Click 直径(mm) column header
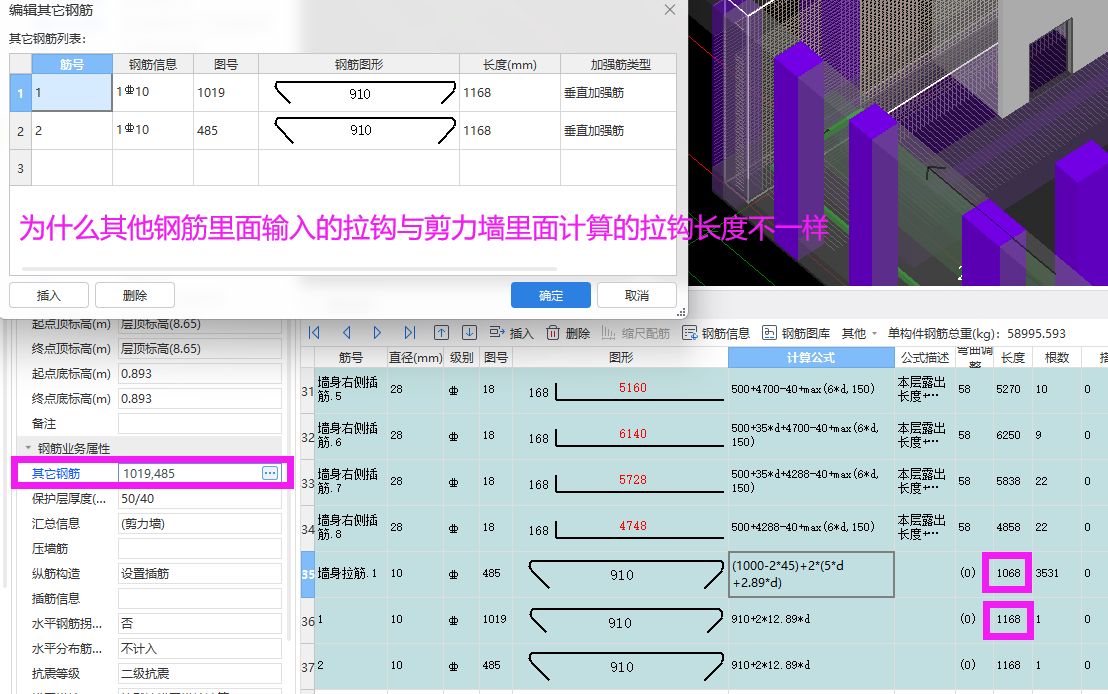Screen dimensions: 1108x694 click(416, 358)
